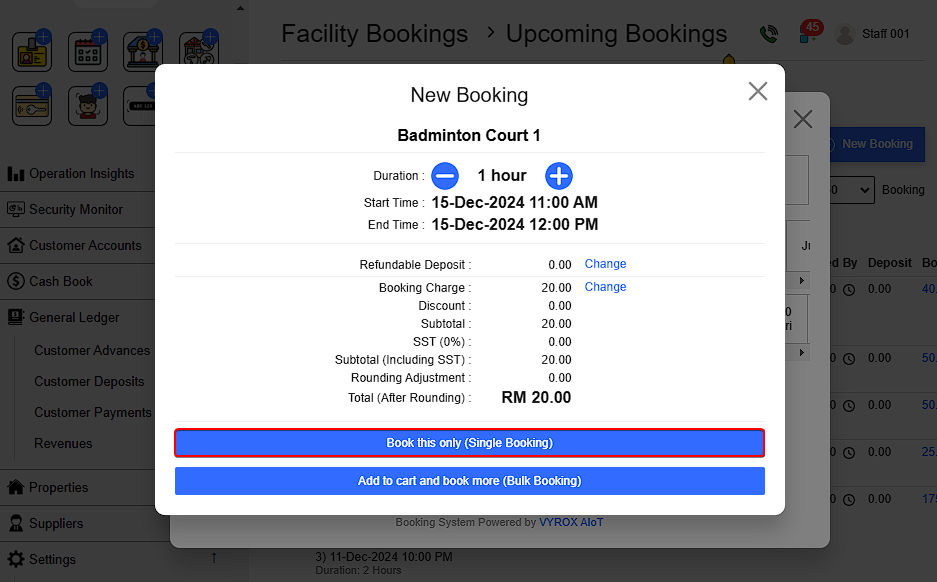Open Operation Insights menu

pos(81,174)
